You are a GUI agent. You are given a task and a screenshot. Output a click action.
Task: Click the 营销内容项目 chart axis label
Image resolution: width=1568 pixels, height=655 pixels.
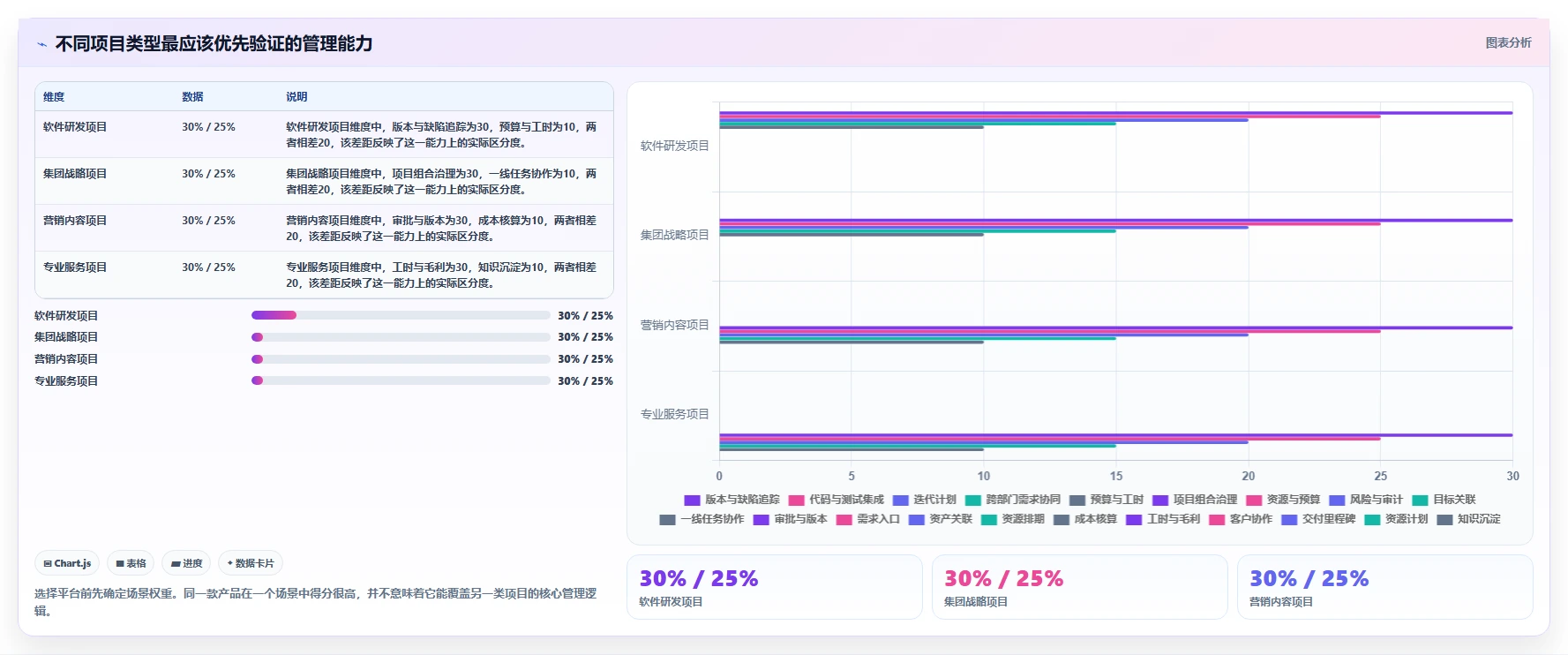point(674,325)
